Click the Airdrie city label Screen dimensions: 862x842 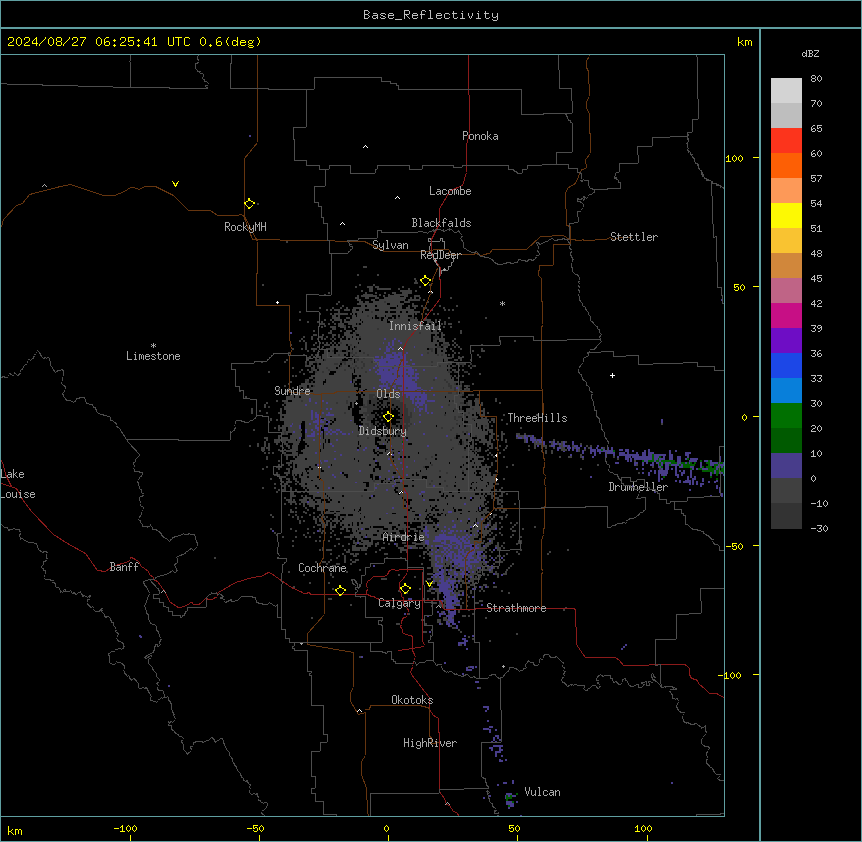click(x=404, y=537)
